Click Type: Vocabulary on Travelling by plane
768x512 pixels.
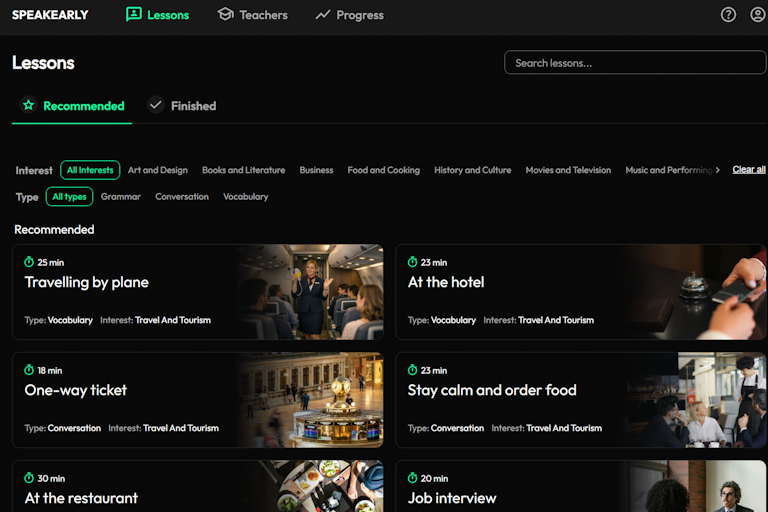coord(58,320)
